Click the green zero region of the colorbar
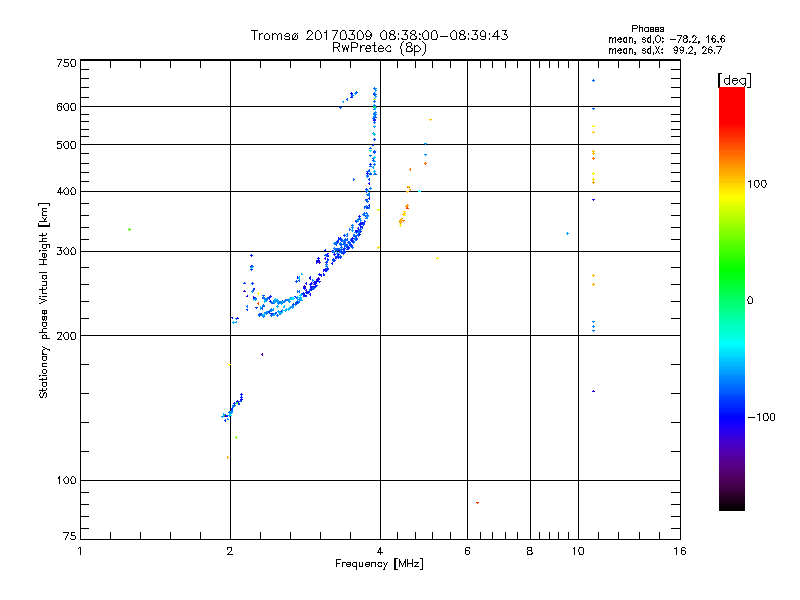 pyautogui.click(x=732, y=300)
